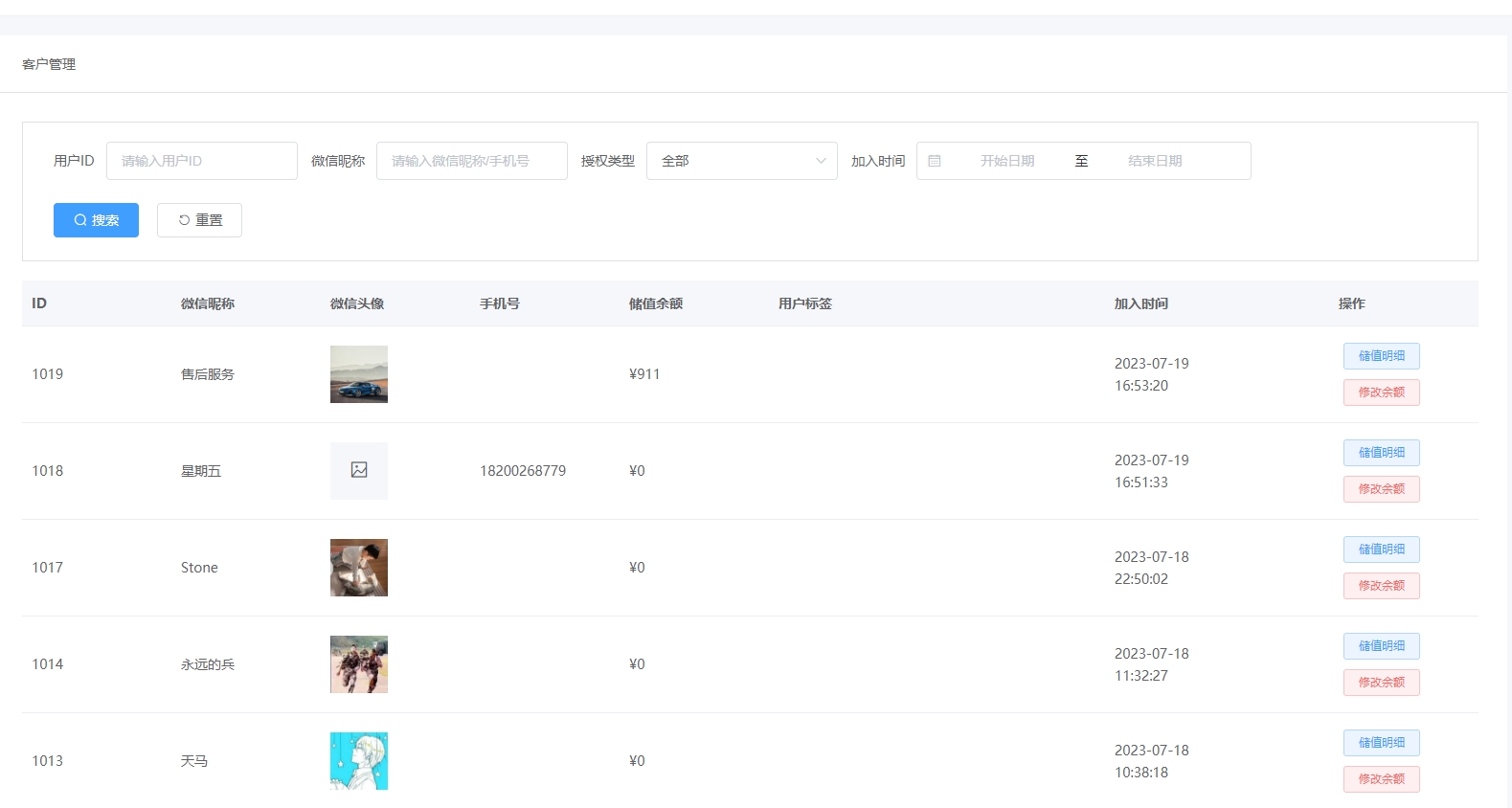Click 修改余额 for user 1014
1512x808 pixels.
point(1381,683)
